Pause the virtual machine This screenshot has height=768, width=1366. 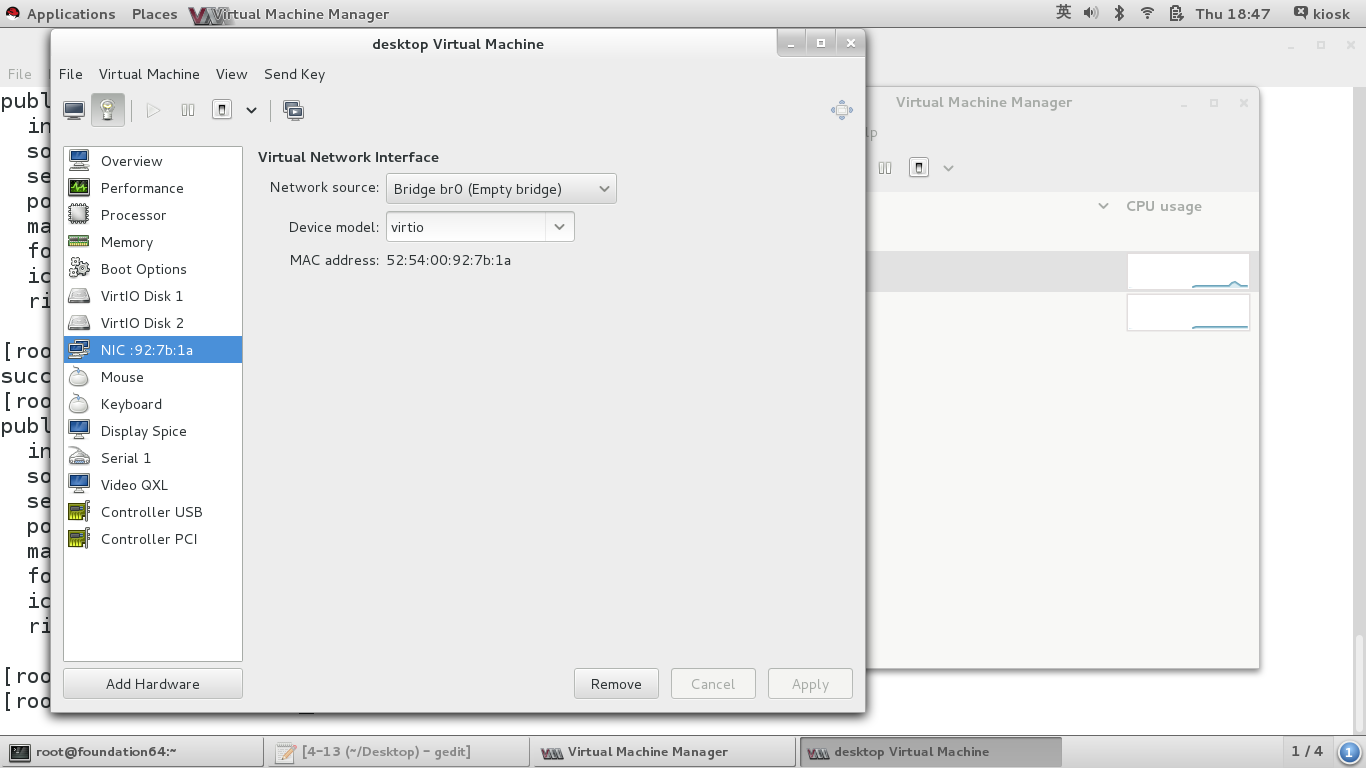click(188, 110)
